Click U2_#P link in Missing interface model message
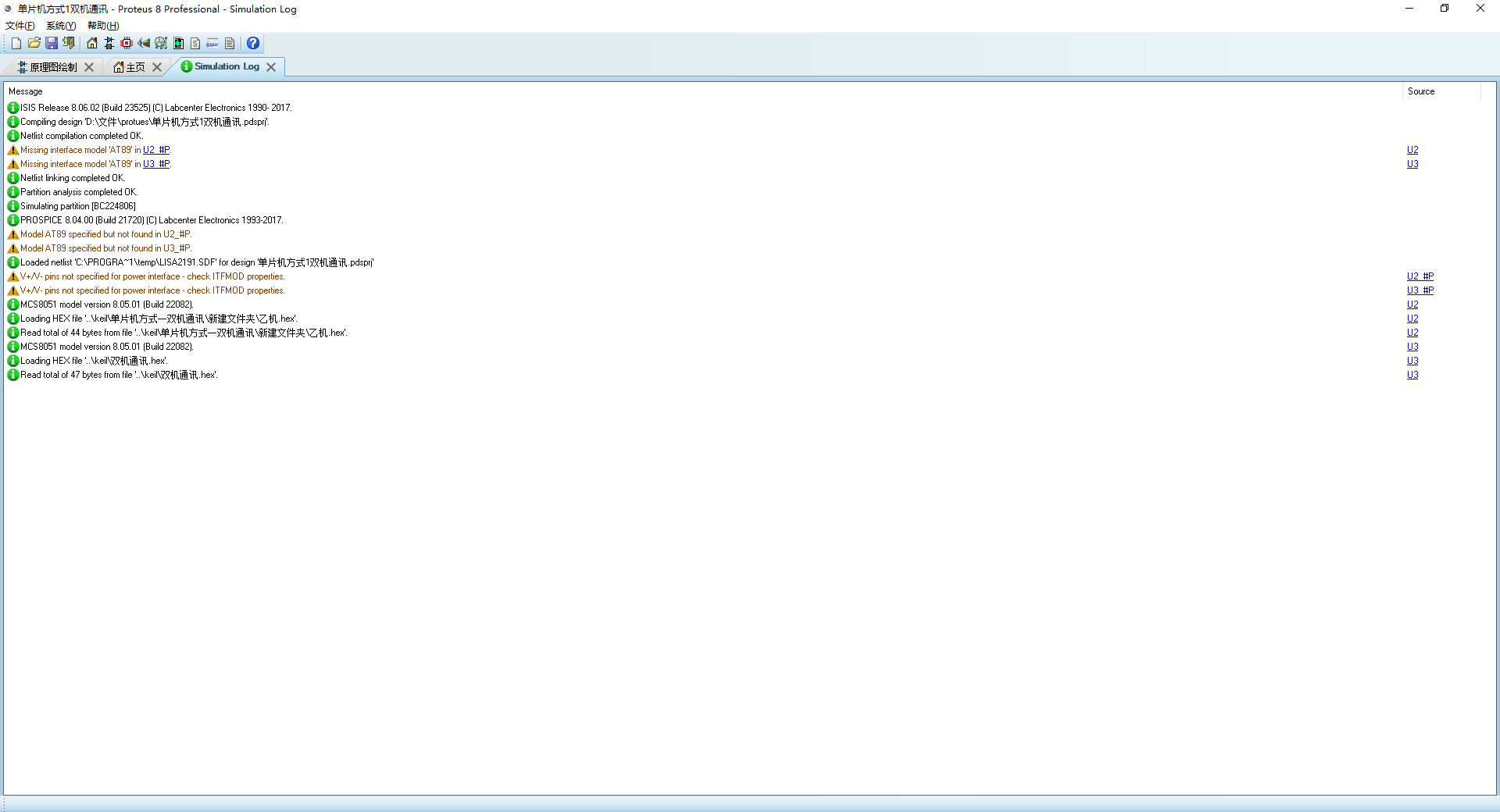This screenshot has width=1500, height=812. click(x=156, y=150)
